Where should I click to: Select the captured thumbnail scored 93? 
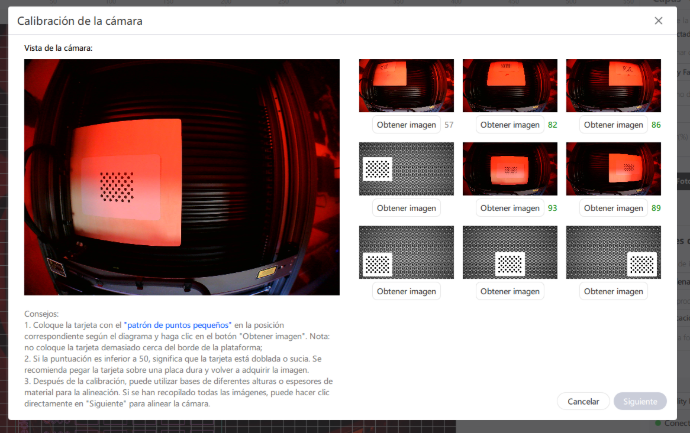click(x=510, y=168)
